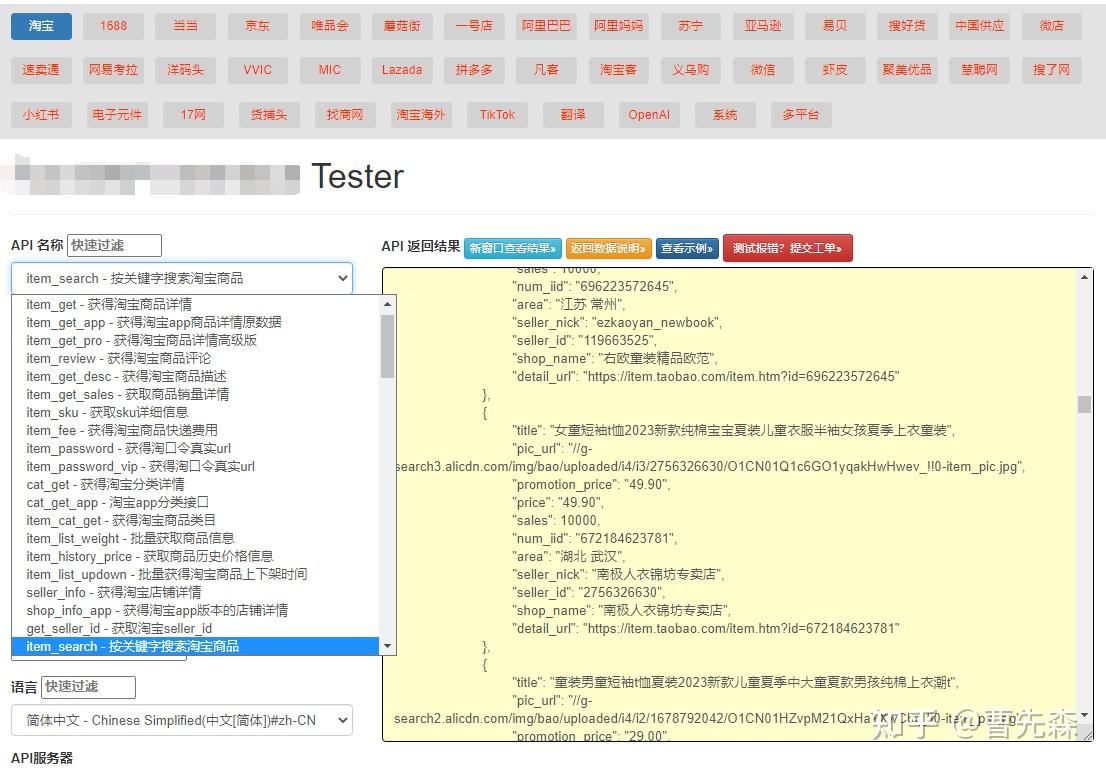Click 测试报错？提交工单 button
Viewport: 1106px width, 771px height.
tap(788, 248)
